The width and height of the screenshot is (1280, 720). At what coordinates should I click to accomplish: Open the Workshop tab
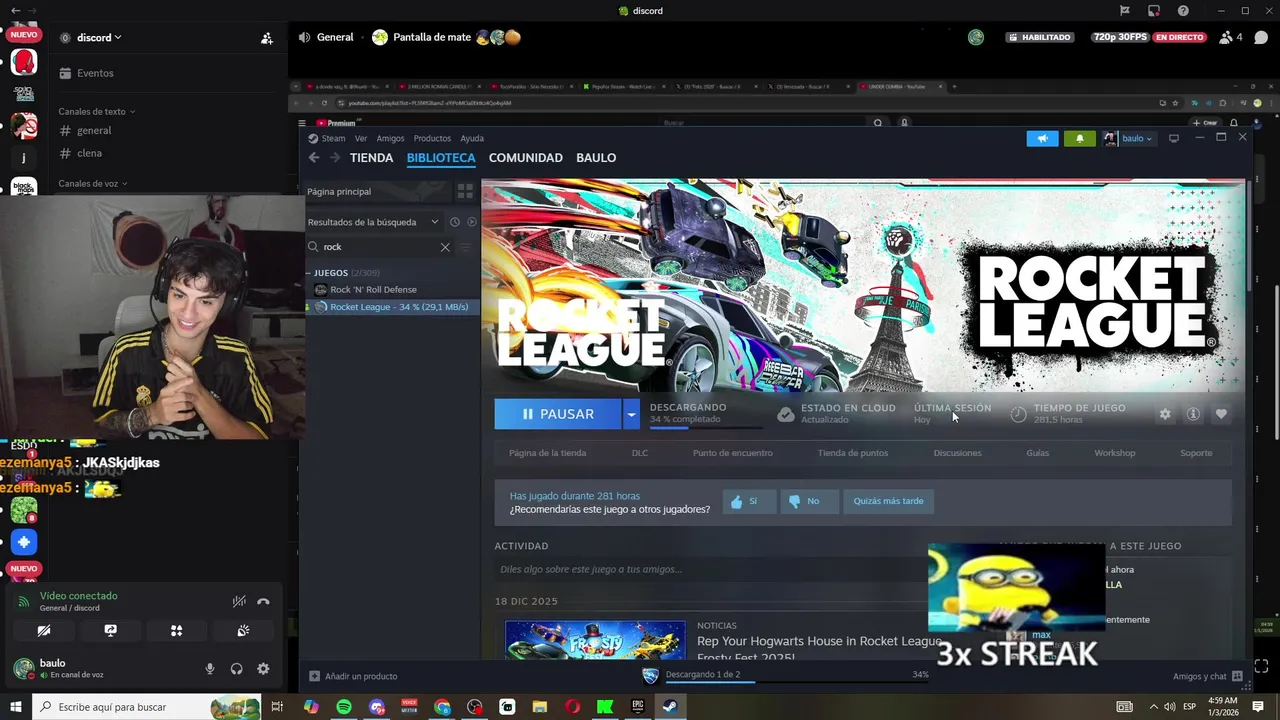click(1115, 453)
